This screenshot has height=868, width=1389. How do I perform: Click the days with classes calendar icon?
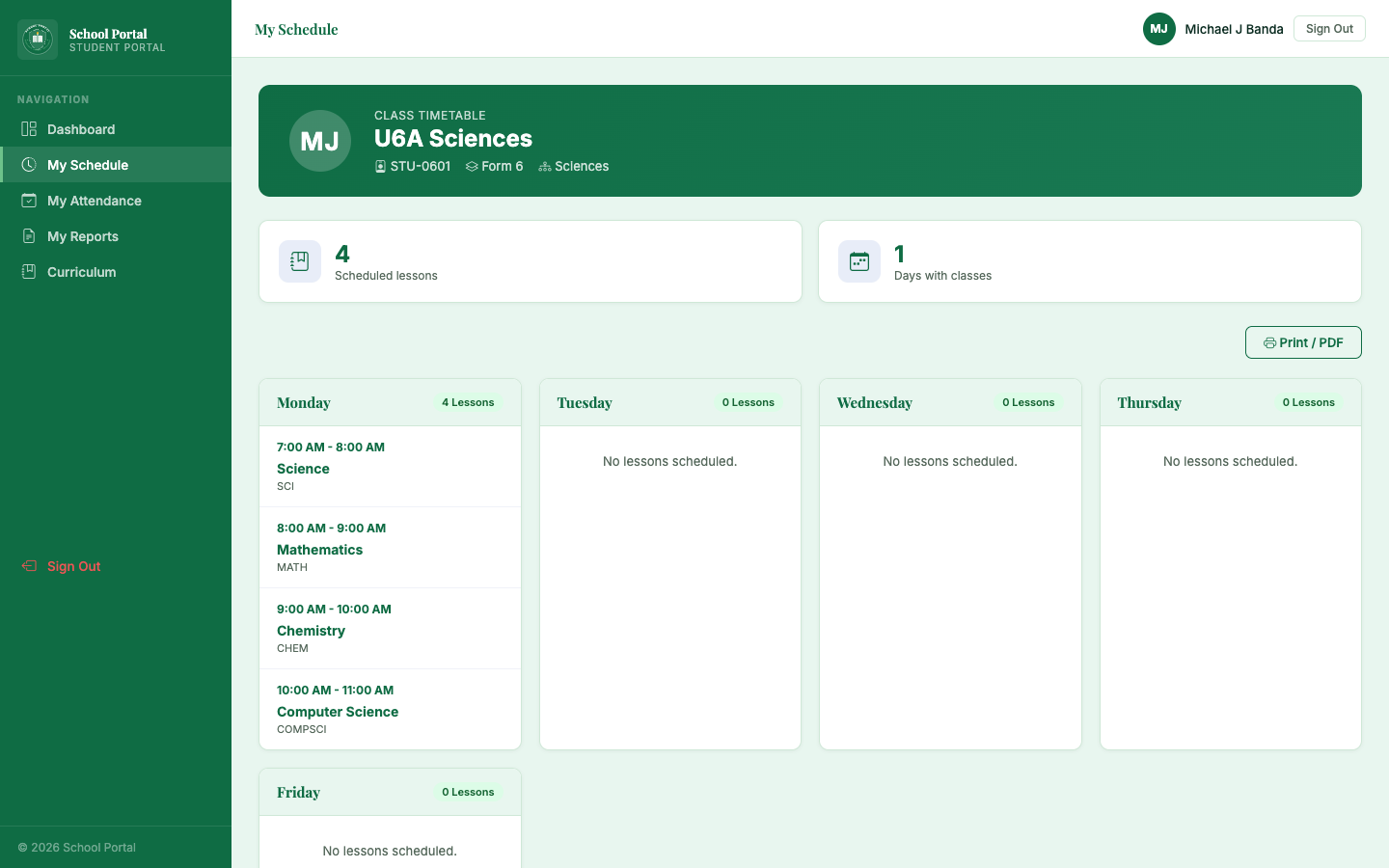(x=858, y=260)
